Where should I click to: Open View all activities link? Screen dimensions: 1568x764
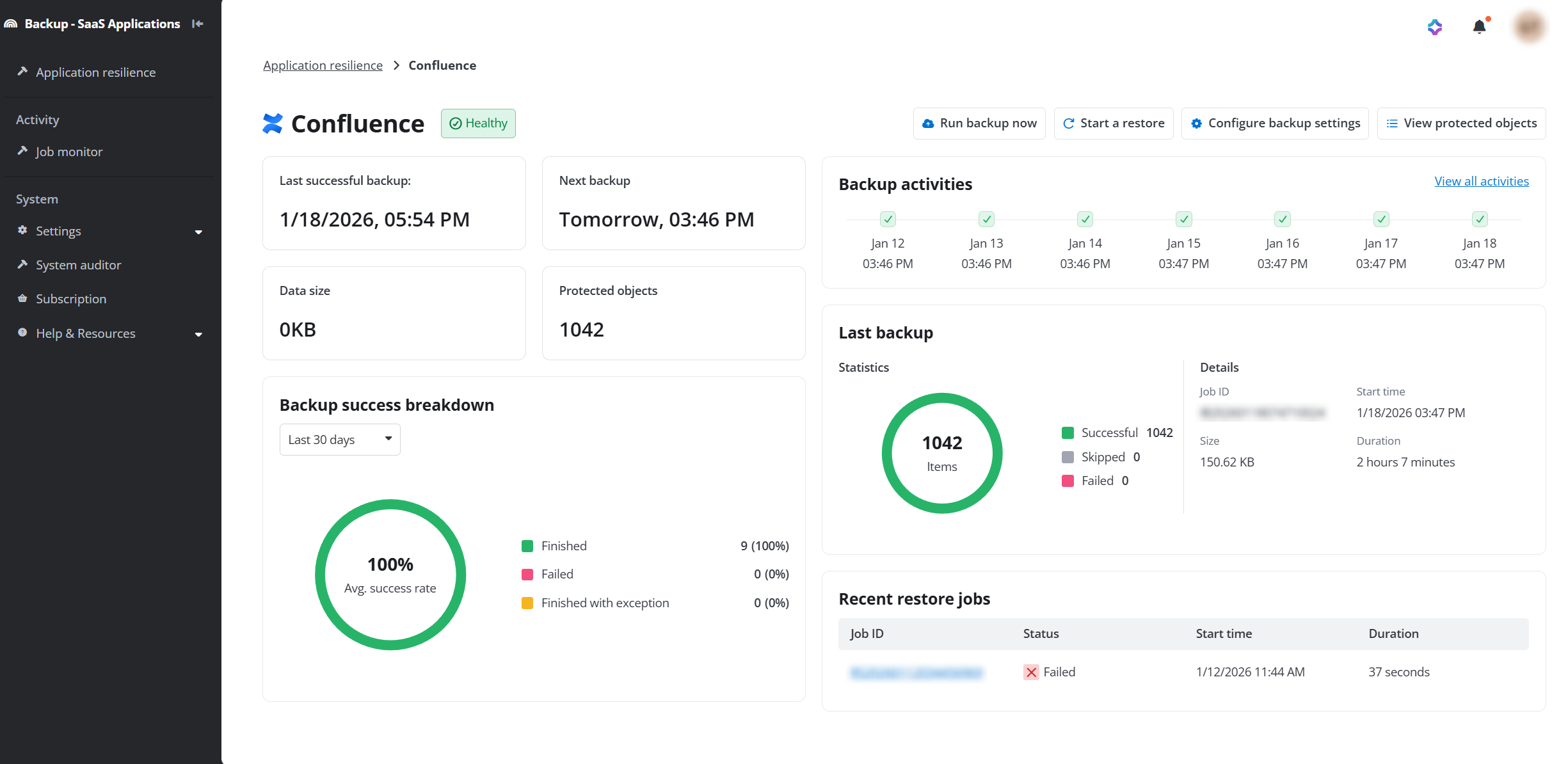1482,181
